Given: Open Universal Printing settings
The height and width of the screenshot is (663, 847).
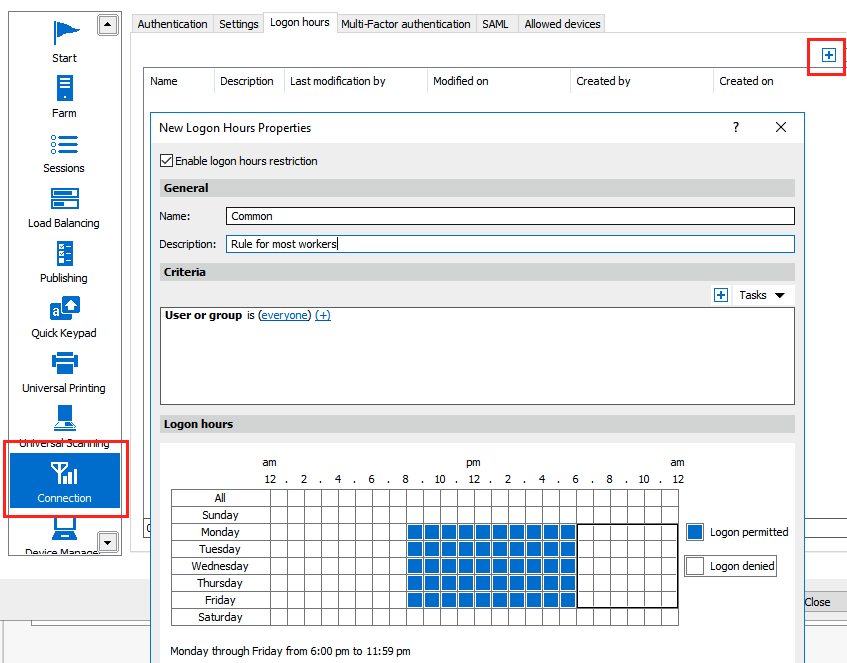Looking at the screenshot, I should click(64, 370).
